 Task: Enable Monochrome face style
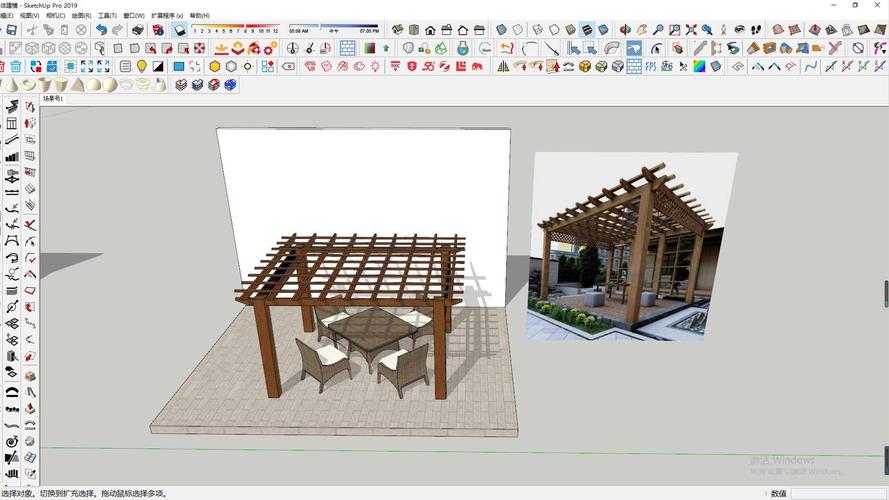603,29
